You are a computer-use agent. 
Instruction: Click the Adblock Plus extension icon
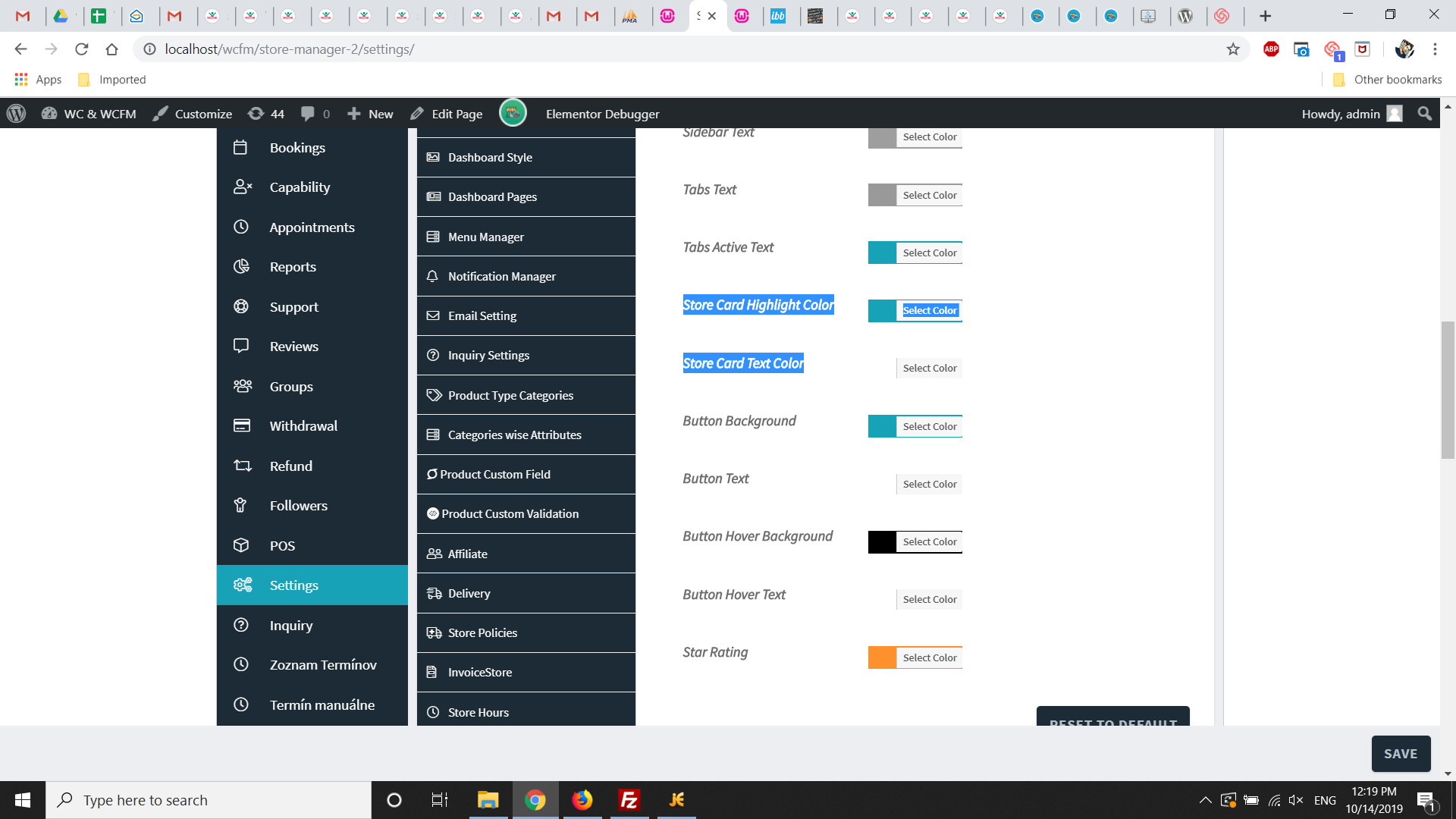[1271, 49]
